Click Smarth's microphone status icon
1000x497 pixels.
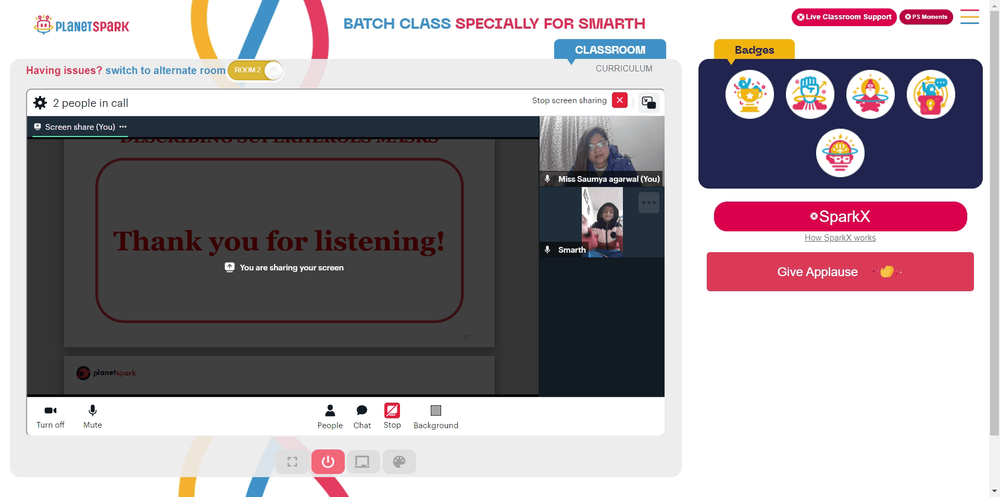(547, 249)
